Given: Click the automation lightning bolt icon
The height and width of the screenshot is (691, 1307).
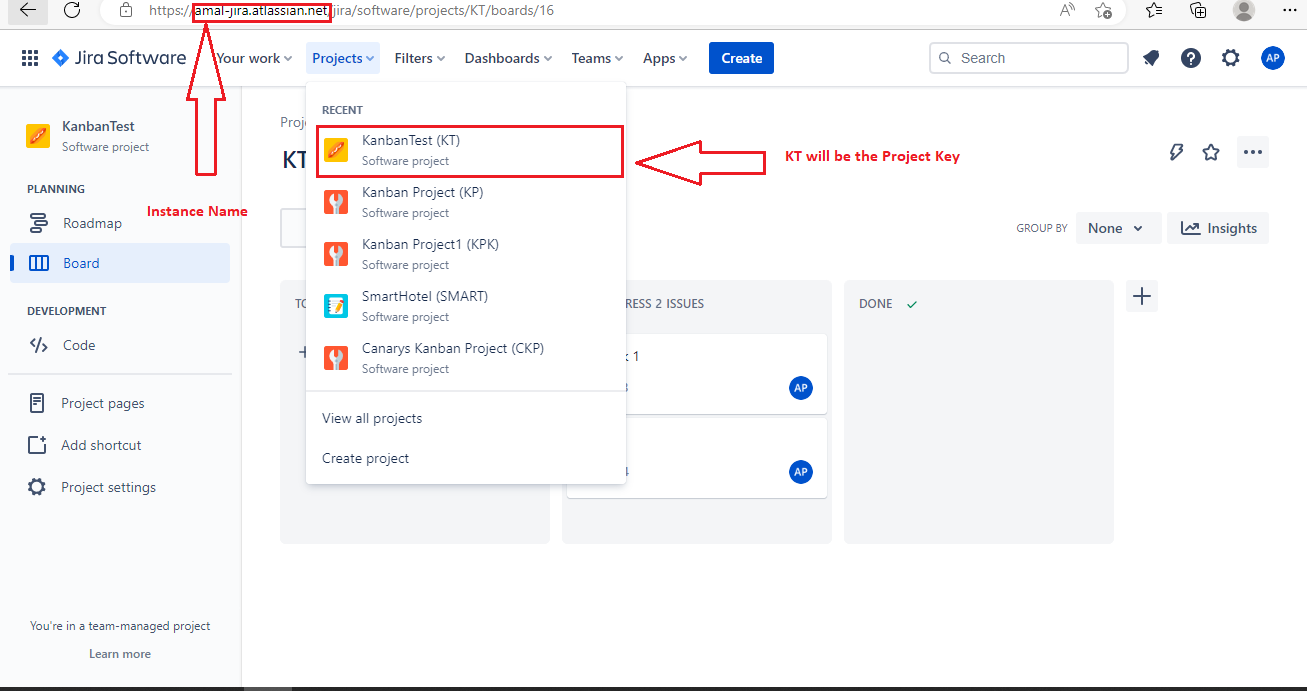Looking at the screenshot, I should (1177, 152).
